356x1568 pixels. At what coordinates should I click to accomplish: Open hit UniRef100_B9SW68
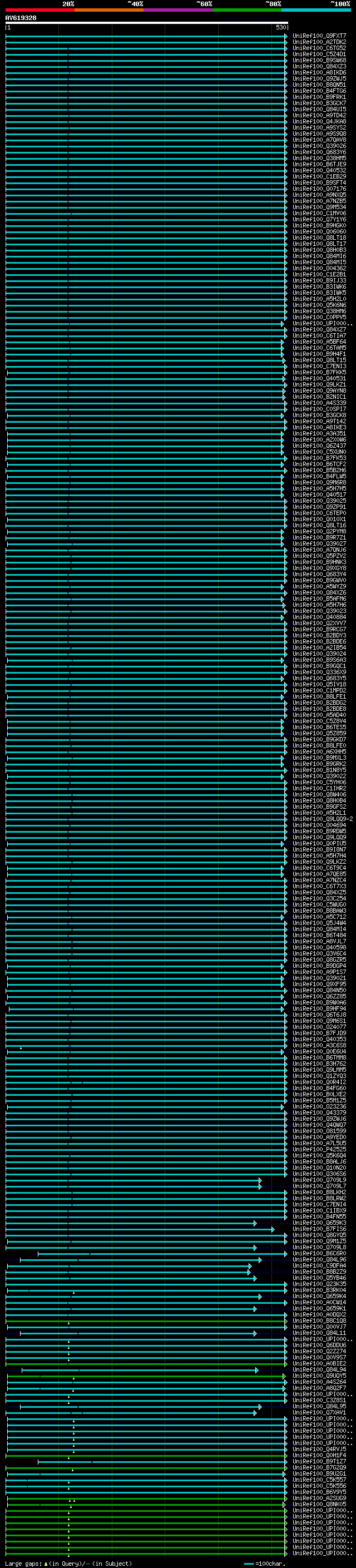(319, 60)
